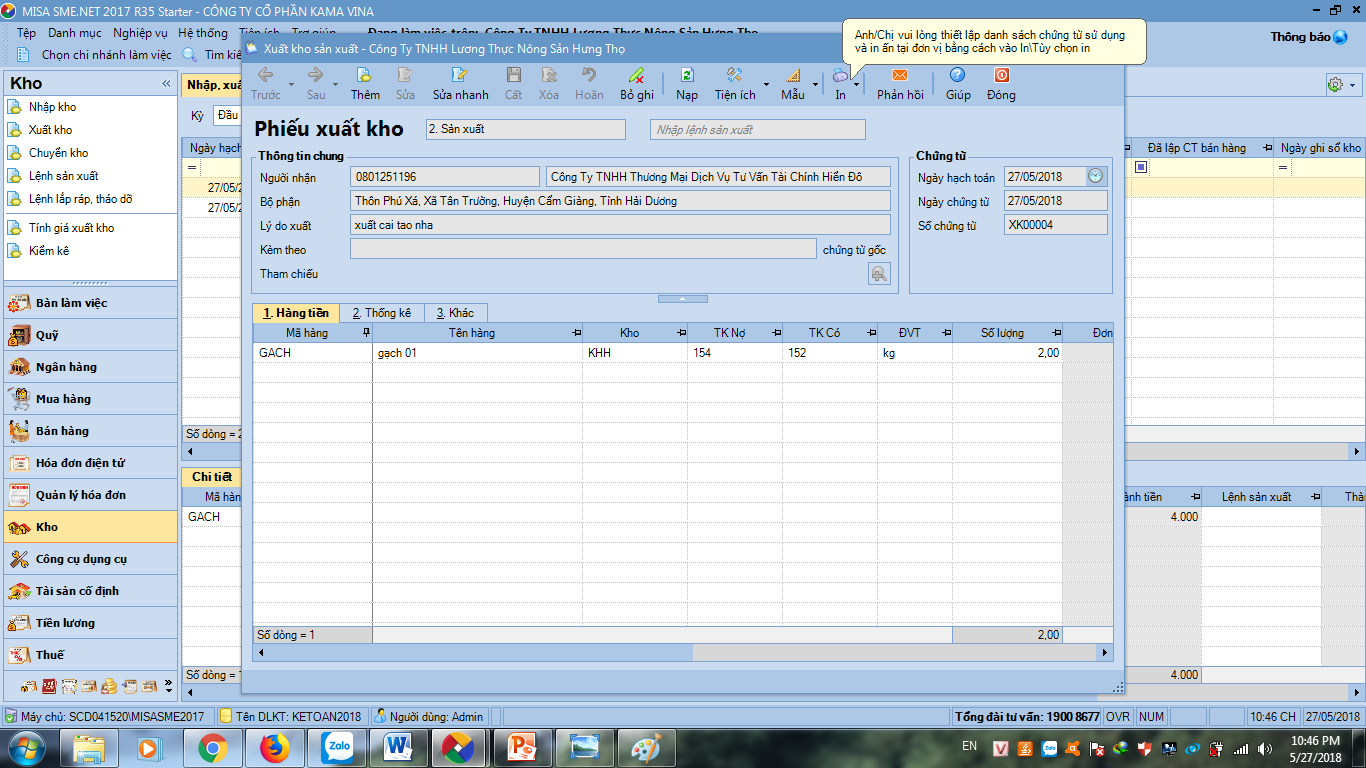Open Nghiệp vụ menu
Viewport: 1366px width, 768px height.
[140, 33]
